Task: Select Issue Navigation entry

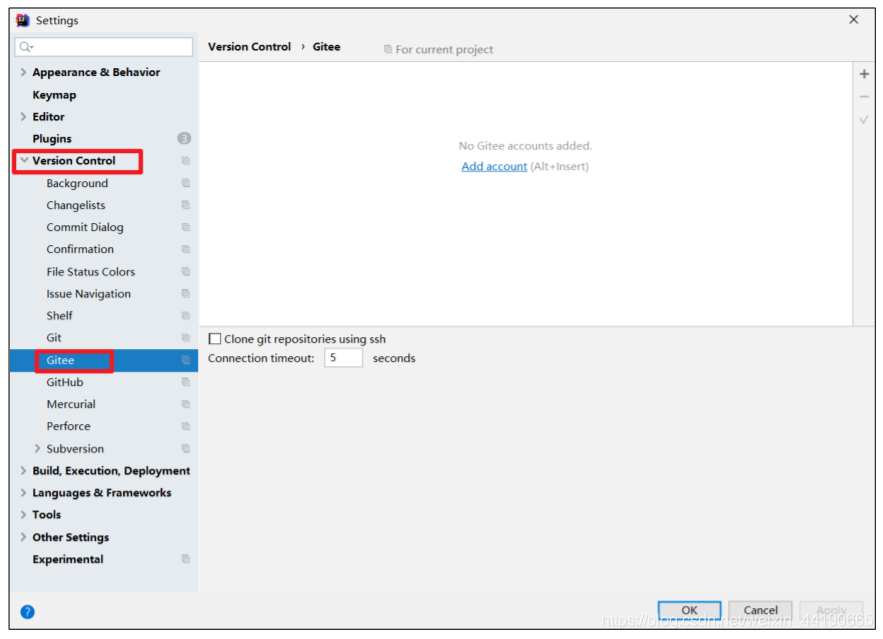Action: pos(88,294)
